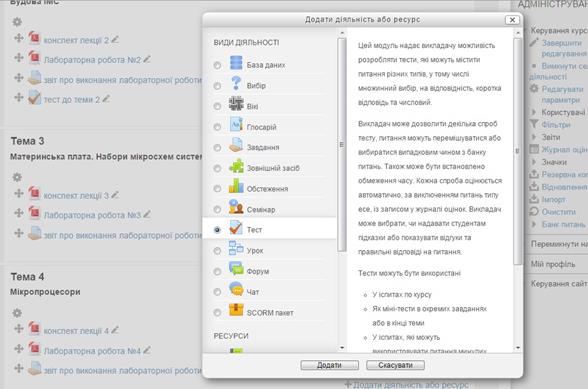Click the Форум speech bubbles icon

[236, 269]
